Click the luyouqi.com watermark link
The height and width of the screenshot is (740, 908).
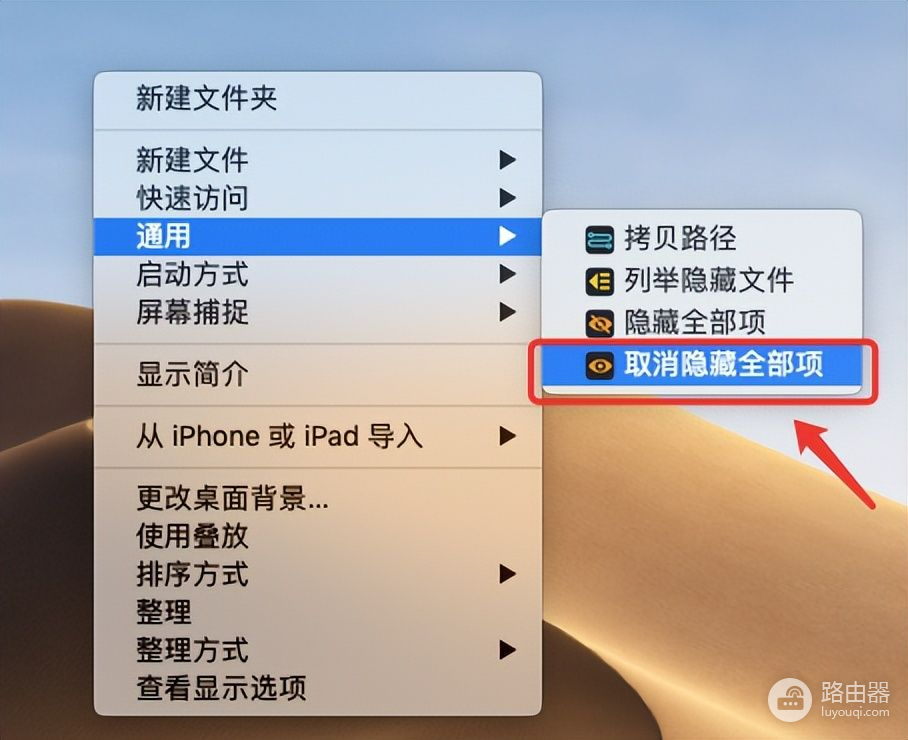pos(855,712)
